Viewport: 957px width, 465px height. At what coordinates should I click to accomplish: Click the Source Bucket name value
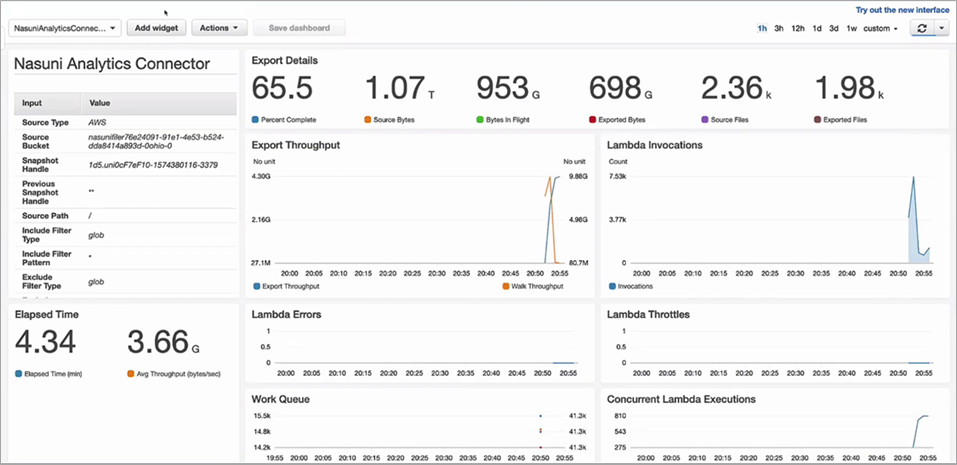(x=156, y=142)
